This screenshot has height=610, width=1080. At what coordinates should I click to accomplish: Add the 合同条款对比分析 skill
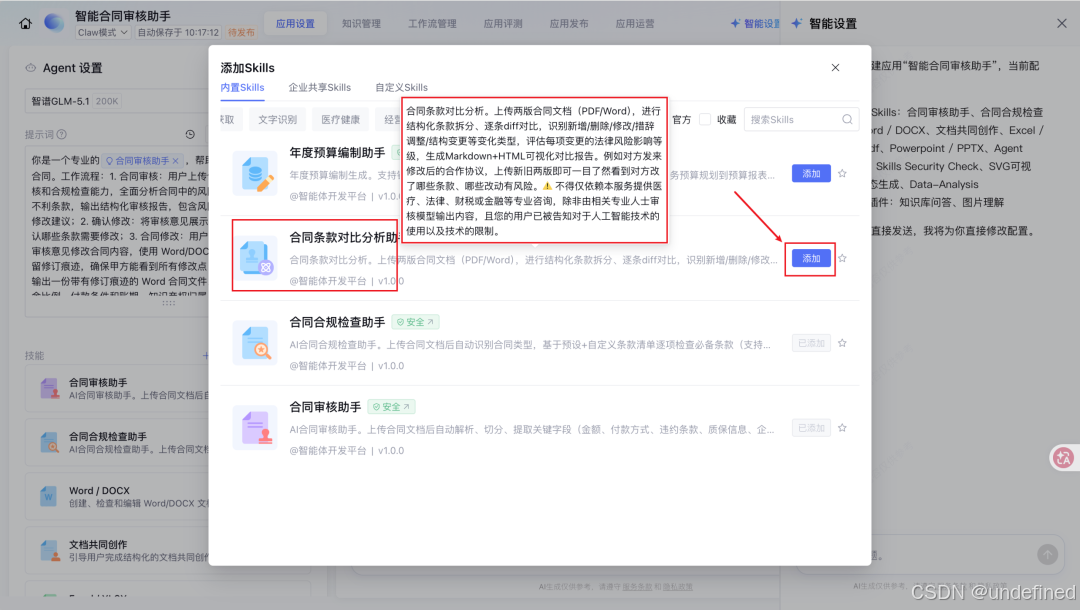point(811,258)
